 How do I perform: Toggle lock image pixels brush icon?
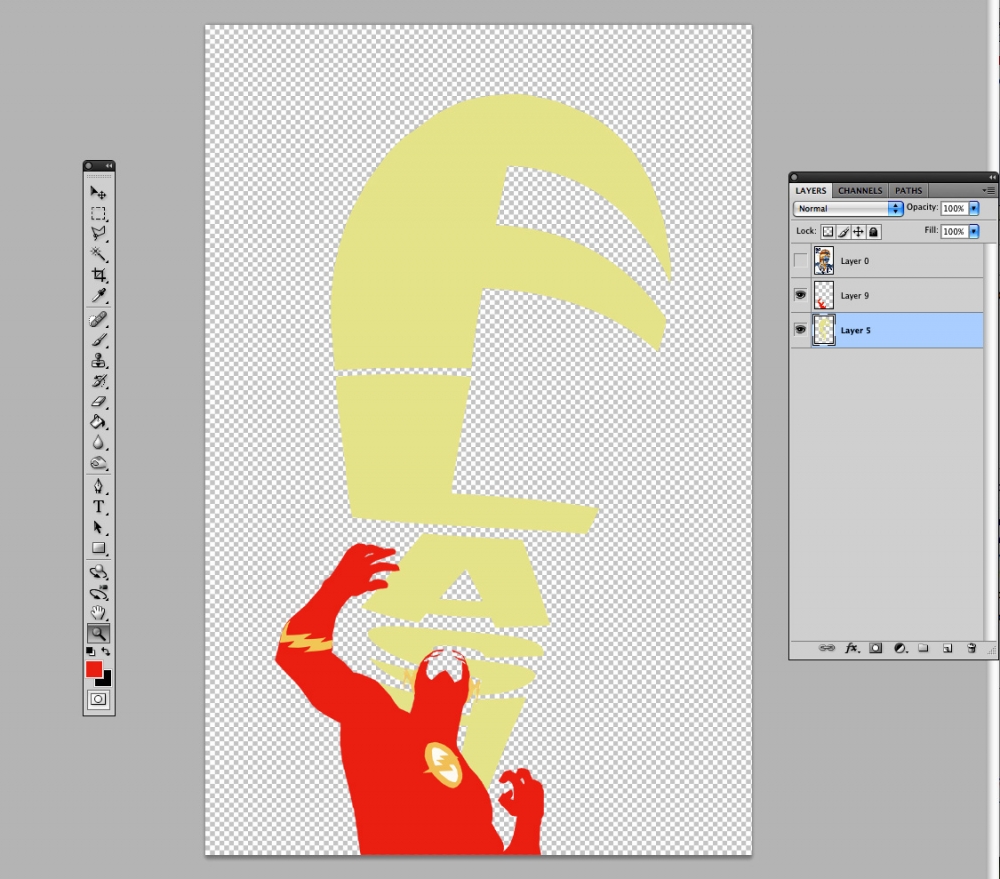pos(843,232)
